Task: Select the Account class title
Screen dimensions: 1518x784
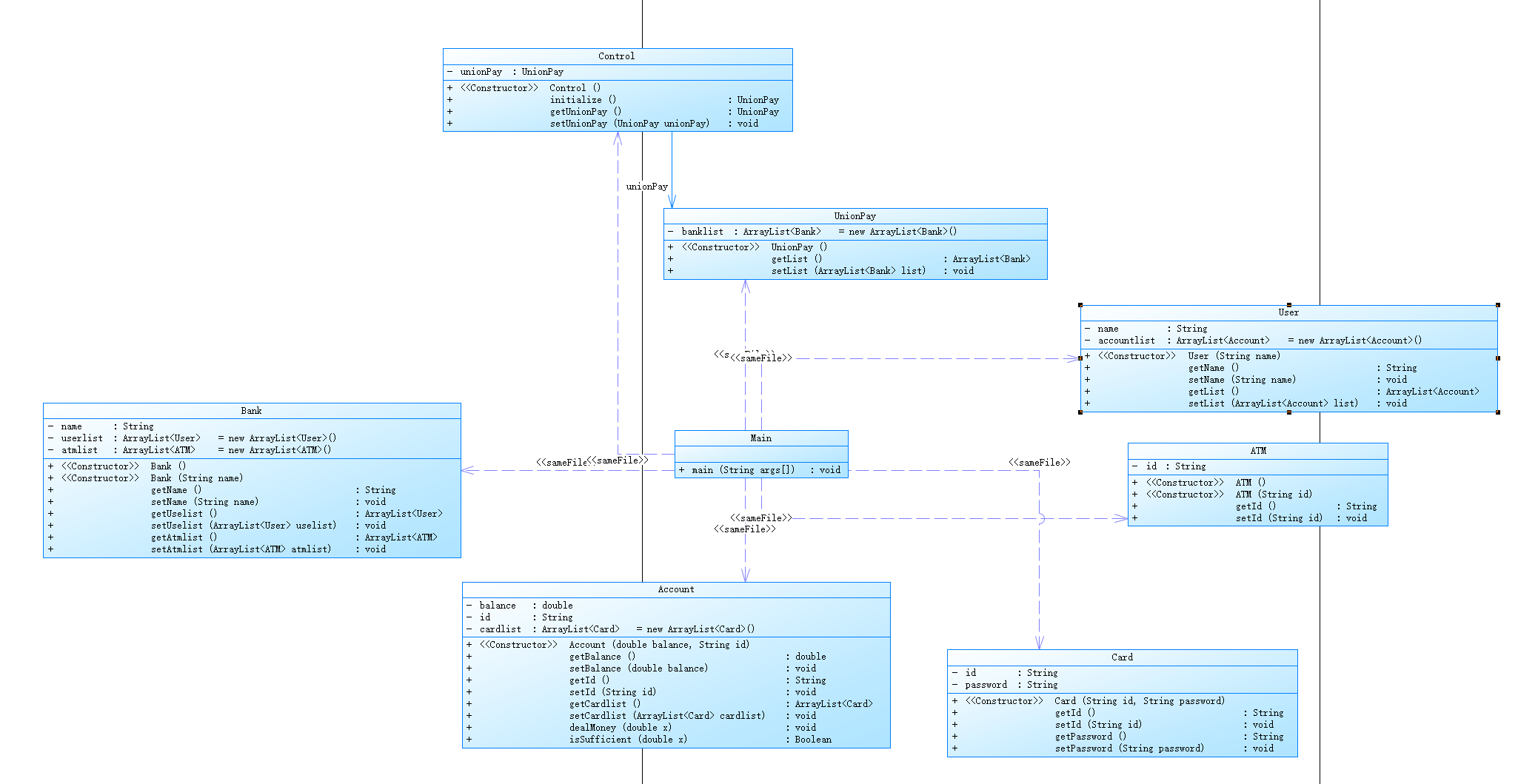Action: pos(676,589)
